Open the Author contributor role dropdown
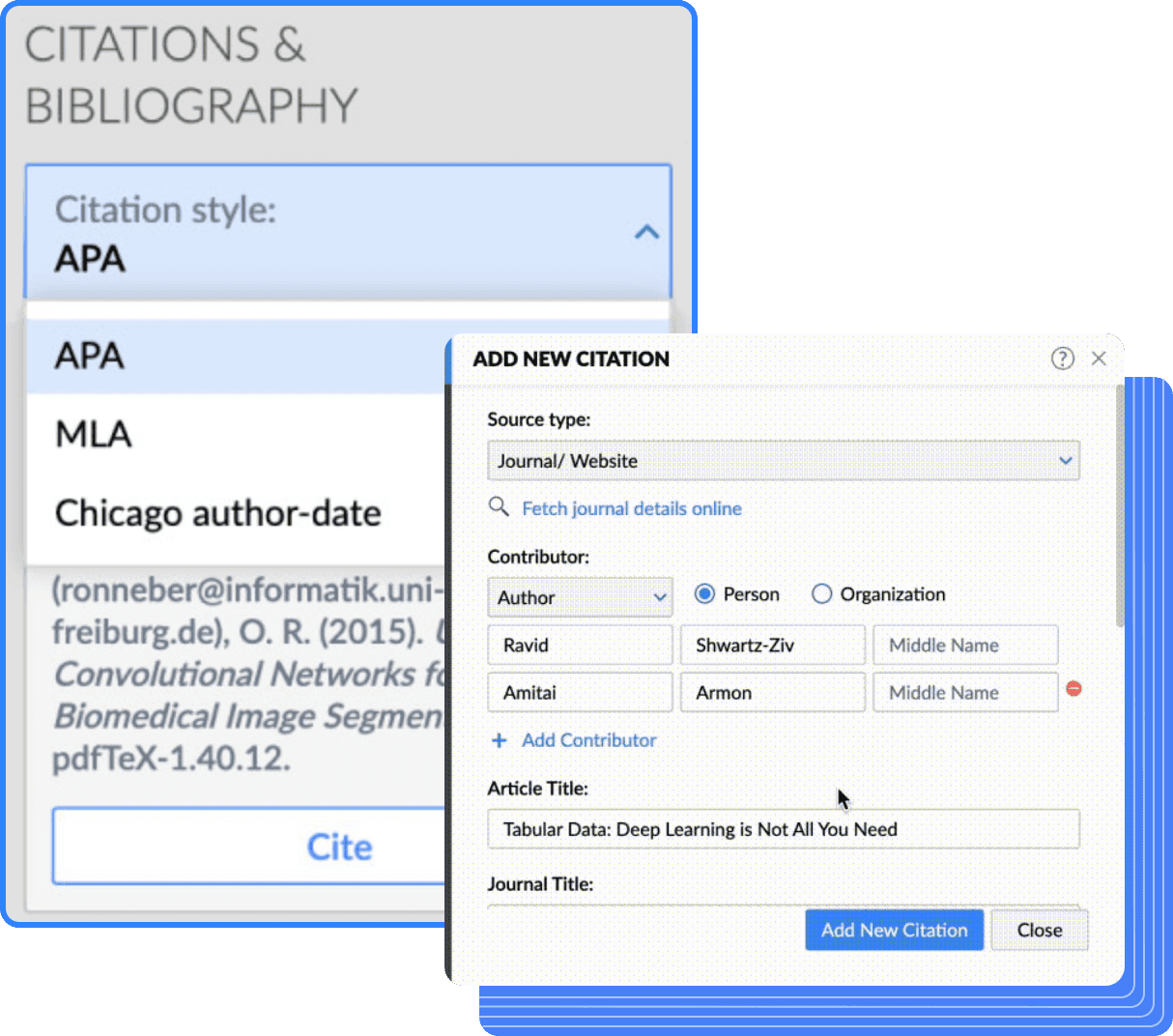 (x=580, y=597)
